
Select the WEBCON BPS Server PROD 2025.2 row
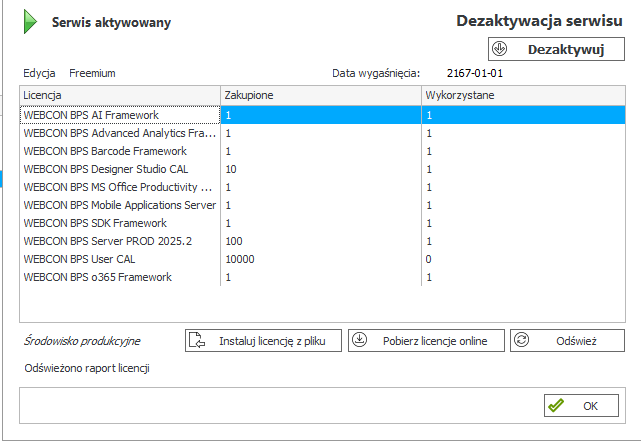coord(323,241)
